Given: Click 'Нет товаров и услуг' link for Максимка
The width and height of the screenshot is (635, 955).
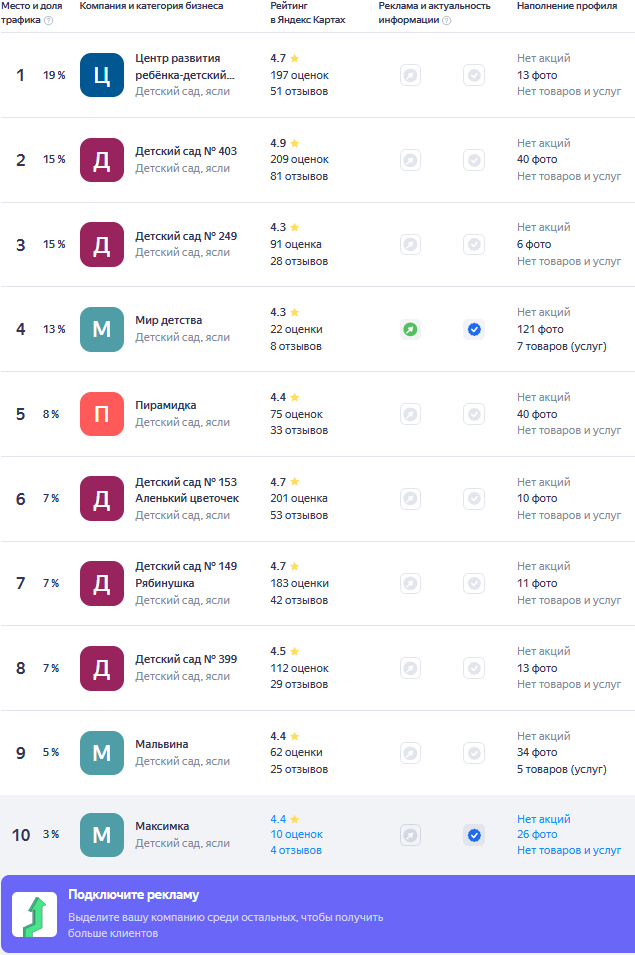Looking at the screenshot, I should tap(569, 850).
